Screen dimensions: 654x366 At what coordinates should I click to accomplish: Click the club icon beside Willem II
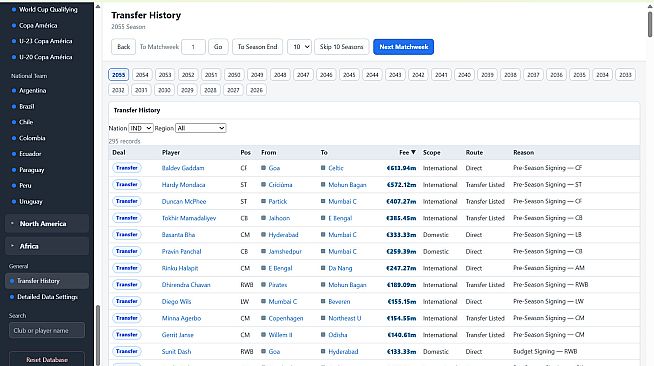coord(263,335)
